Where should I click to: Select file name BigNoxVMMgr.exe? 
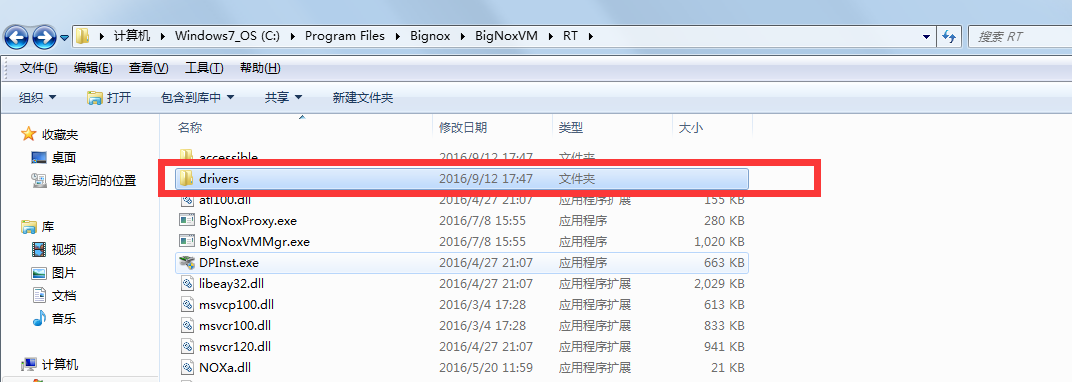pos(255,241)
